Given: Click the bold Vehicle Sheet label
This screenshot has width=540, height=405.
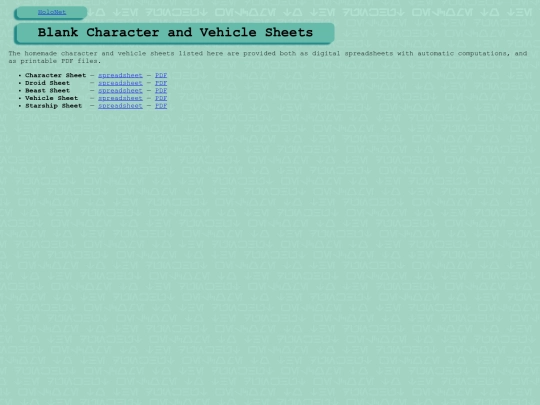Looking at the screenshot, I should click(x=52, y=98).
